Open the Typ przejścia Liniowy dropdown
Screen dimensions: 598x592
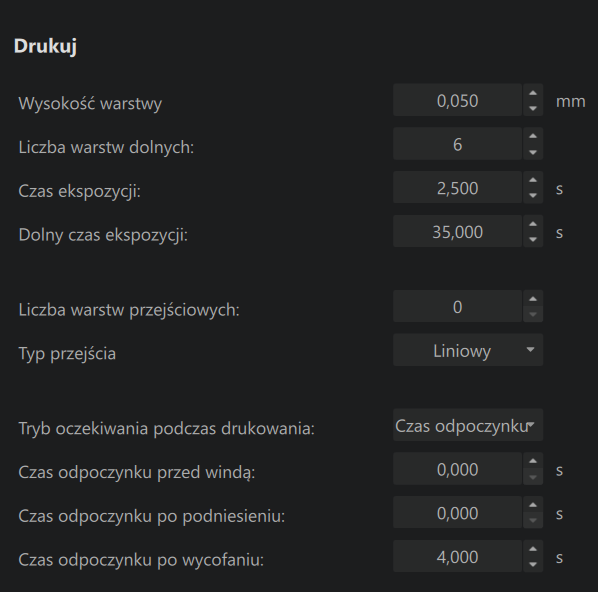468,350
